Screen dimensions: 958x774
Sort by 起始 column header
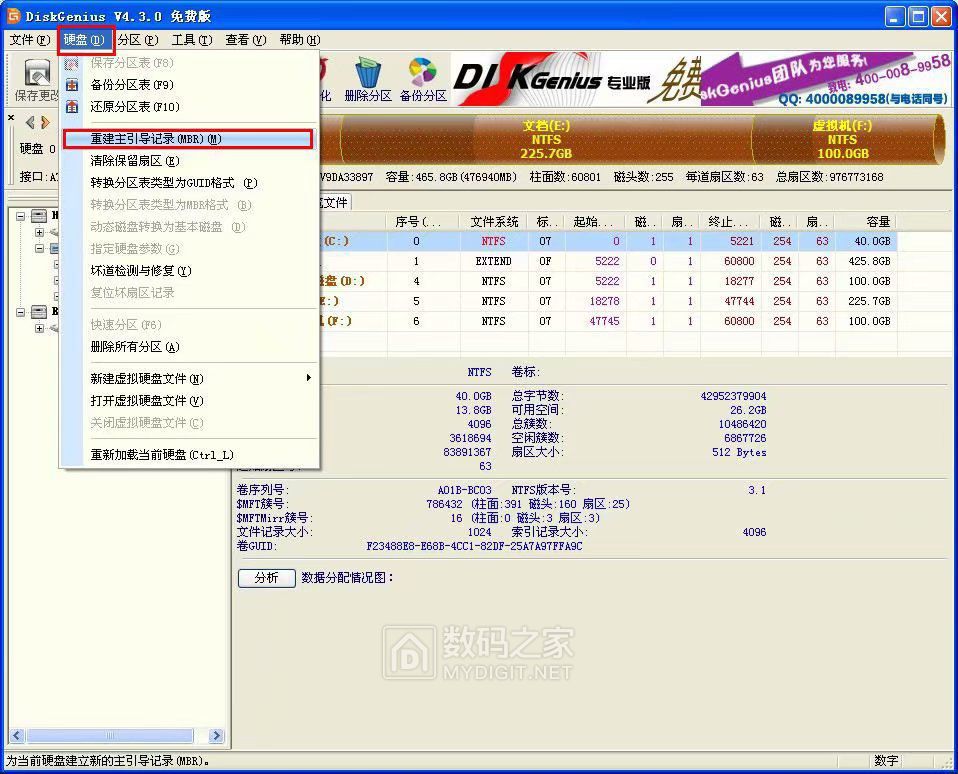click(x=594, y=222)
